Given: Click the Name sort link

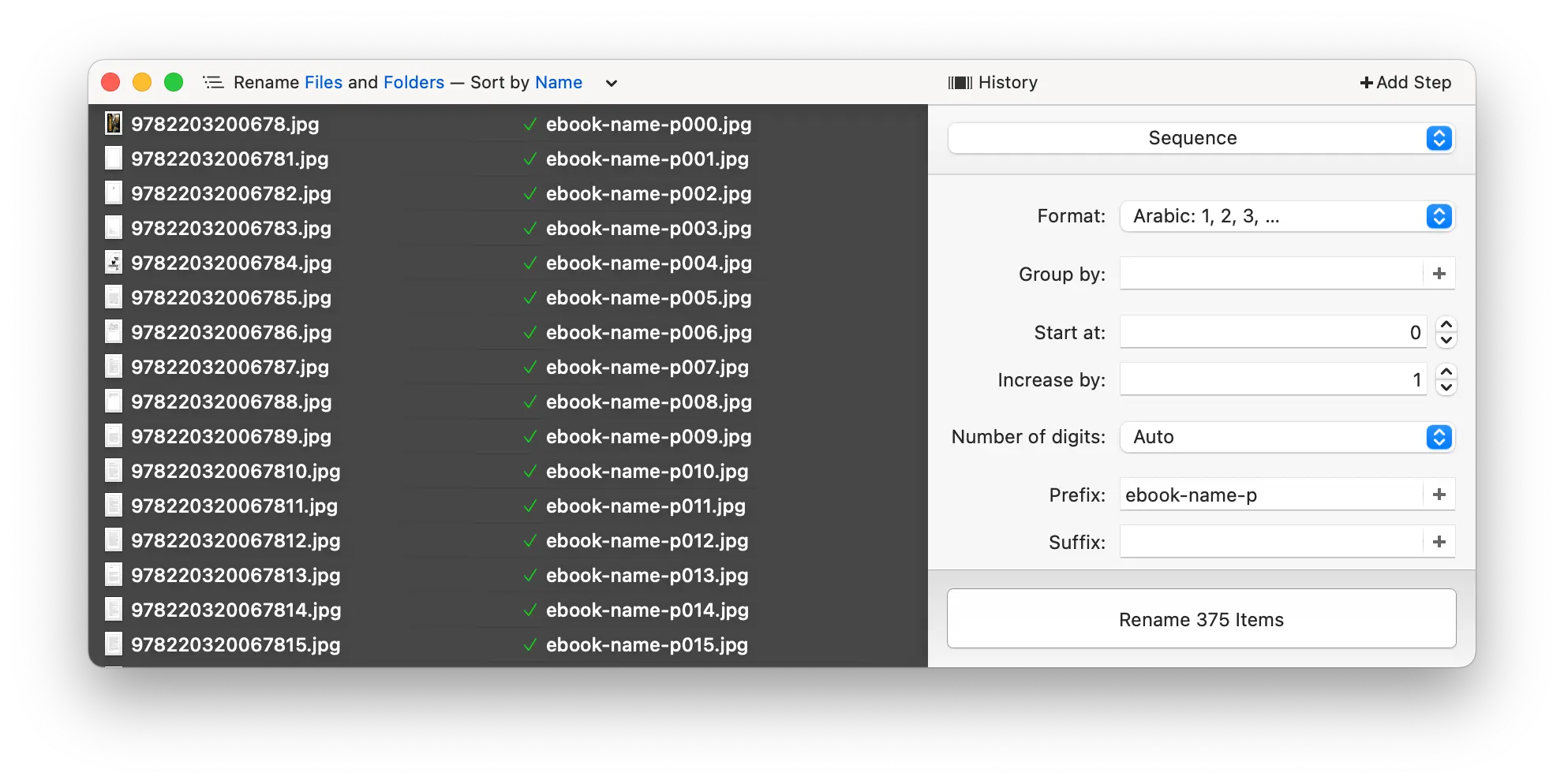Looking at the screenshot, I should [x=559, y=83].
